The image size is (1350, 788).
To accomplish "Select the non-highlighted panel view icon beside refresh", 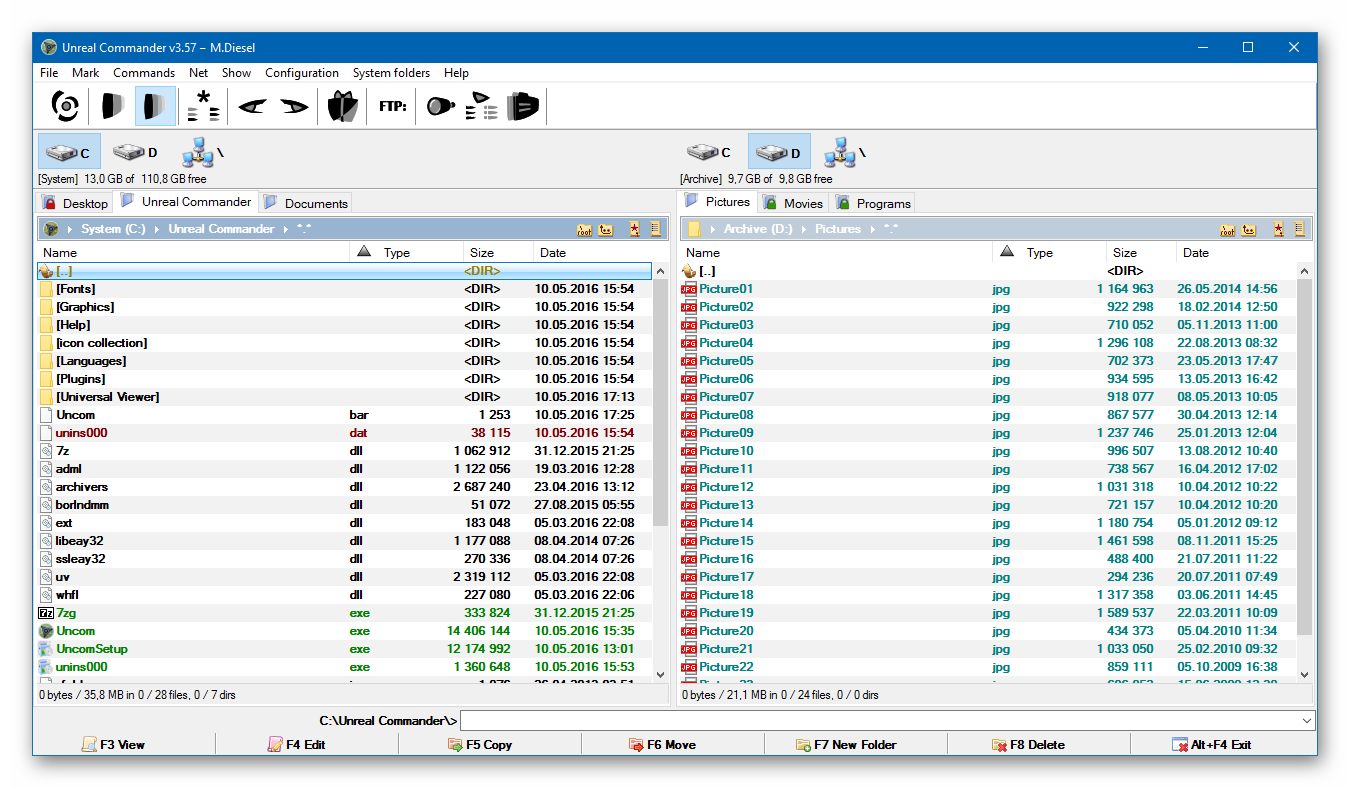I will coord(112,105).
